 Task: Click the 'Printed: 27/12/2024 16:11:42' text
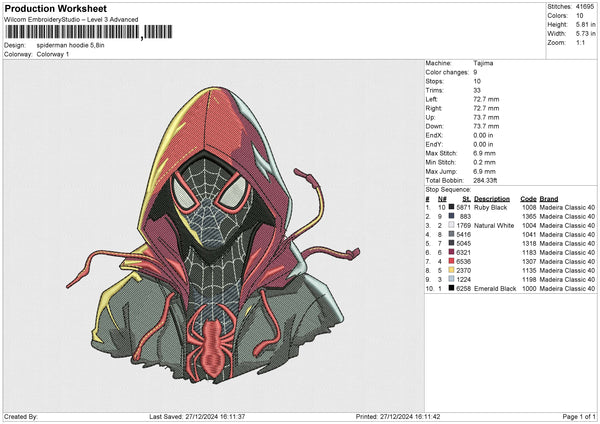coord(398,416)
